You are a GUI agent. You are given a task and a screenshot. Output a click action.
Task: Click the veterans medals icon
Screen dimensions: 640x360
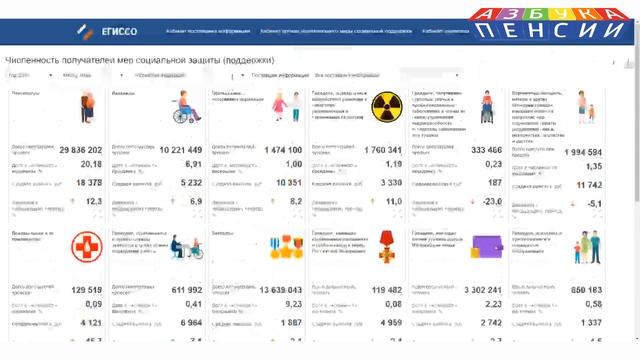tap(287, 247)
